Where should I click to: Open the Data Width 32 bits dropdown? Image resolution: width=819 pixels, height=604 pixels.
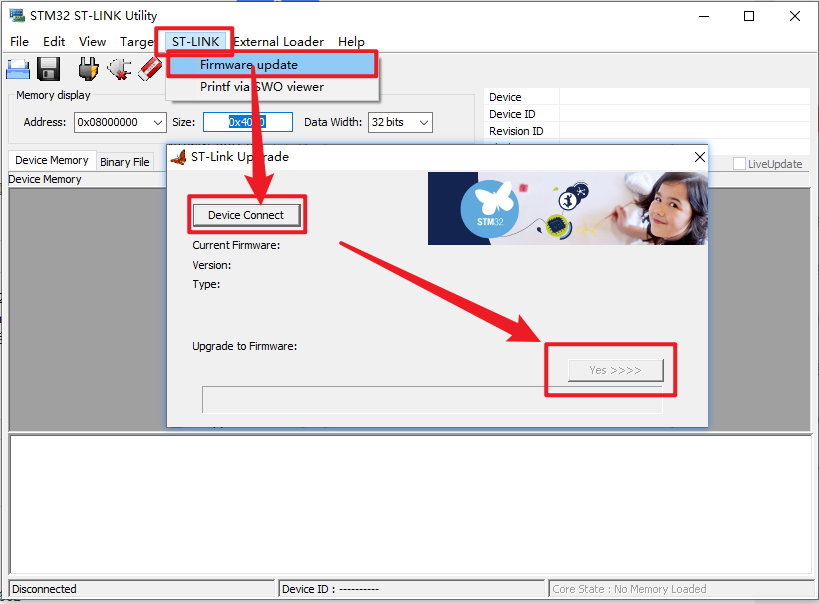click(x=424, y=122)
